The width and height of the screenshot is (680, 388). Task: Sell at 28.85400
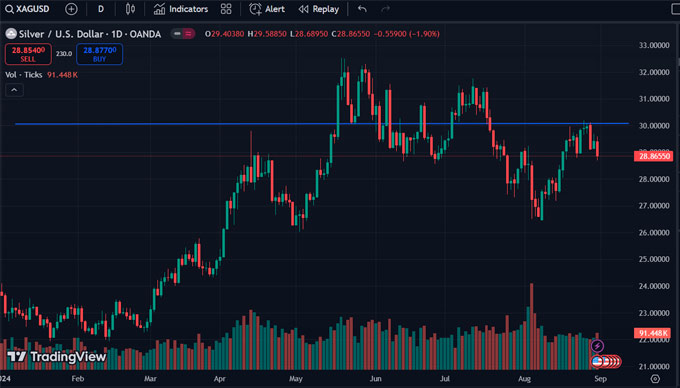[x=28, y=54]
